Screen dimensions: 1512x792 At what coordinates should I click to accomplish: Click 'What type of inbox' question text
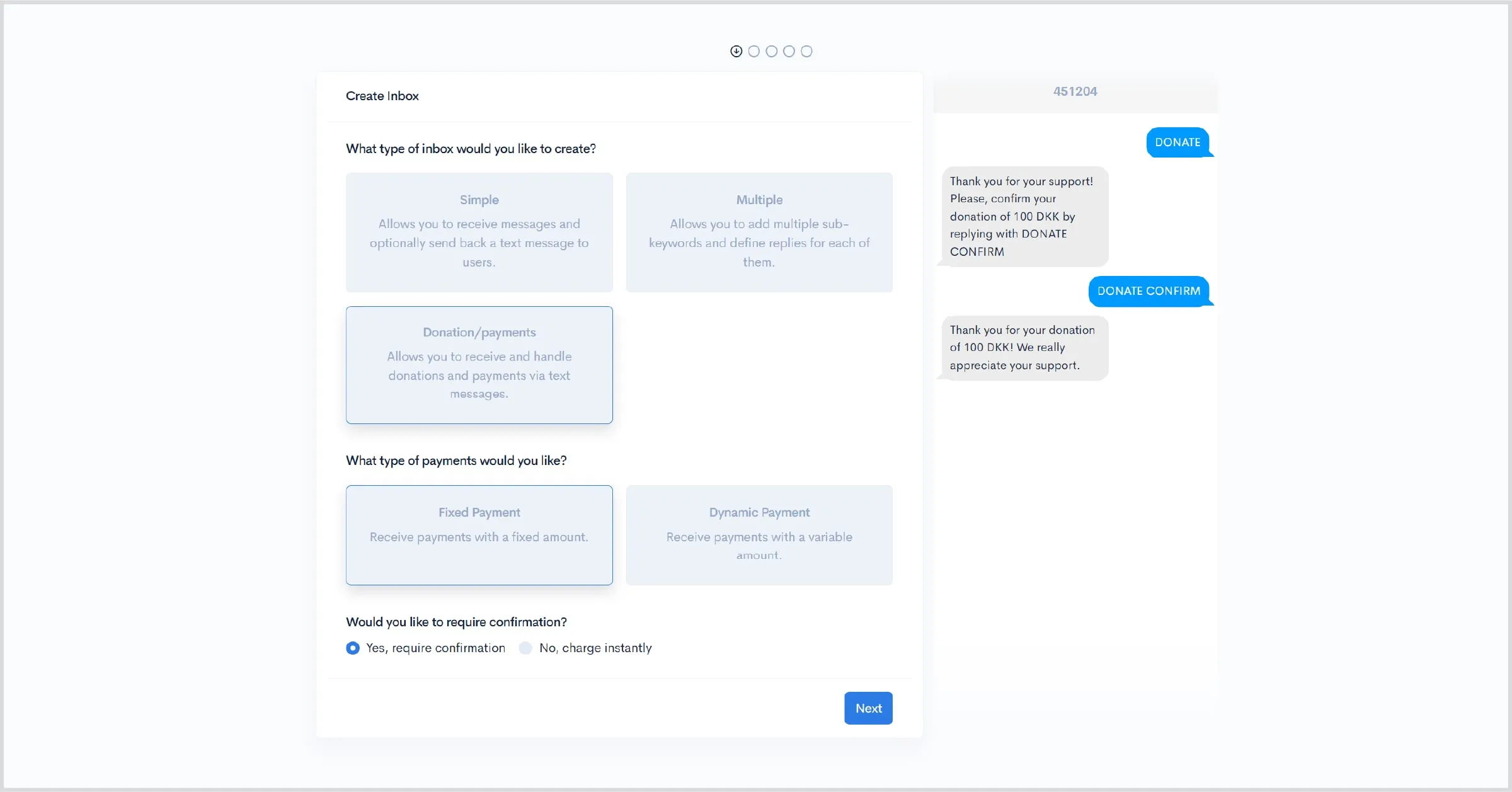[471, 149]
